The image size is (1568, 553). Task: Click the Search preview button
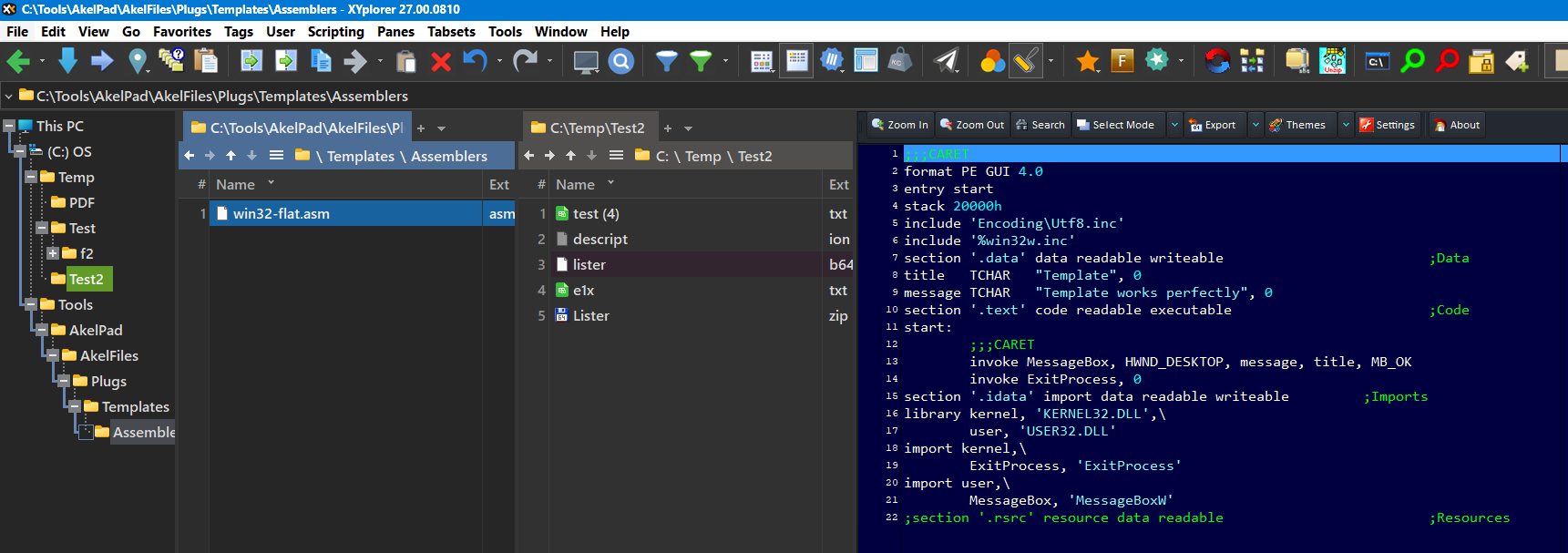coord(1040,125)
